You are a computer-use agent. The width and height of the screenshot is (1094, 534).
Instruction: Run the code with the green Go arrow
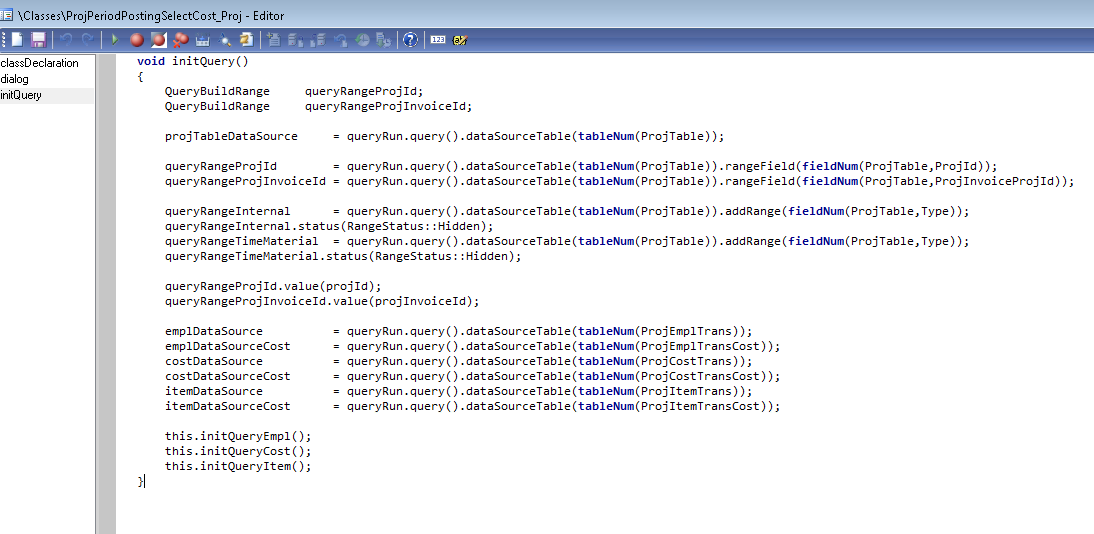click(114, 40)
